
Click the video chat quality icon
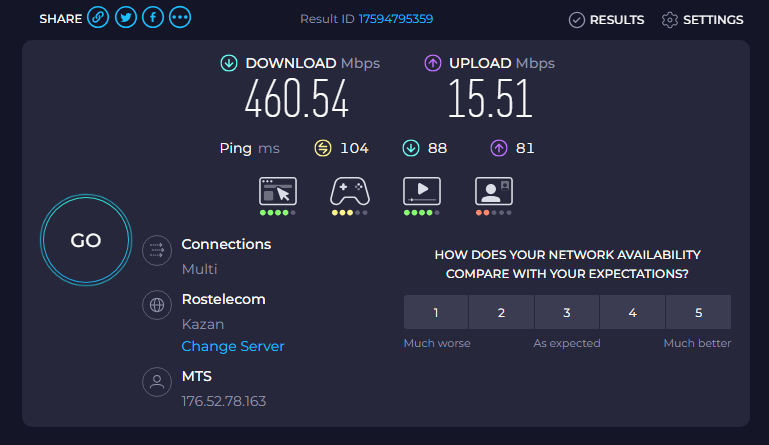pos(494,191)
